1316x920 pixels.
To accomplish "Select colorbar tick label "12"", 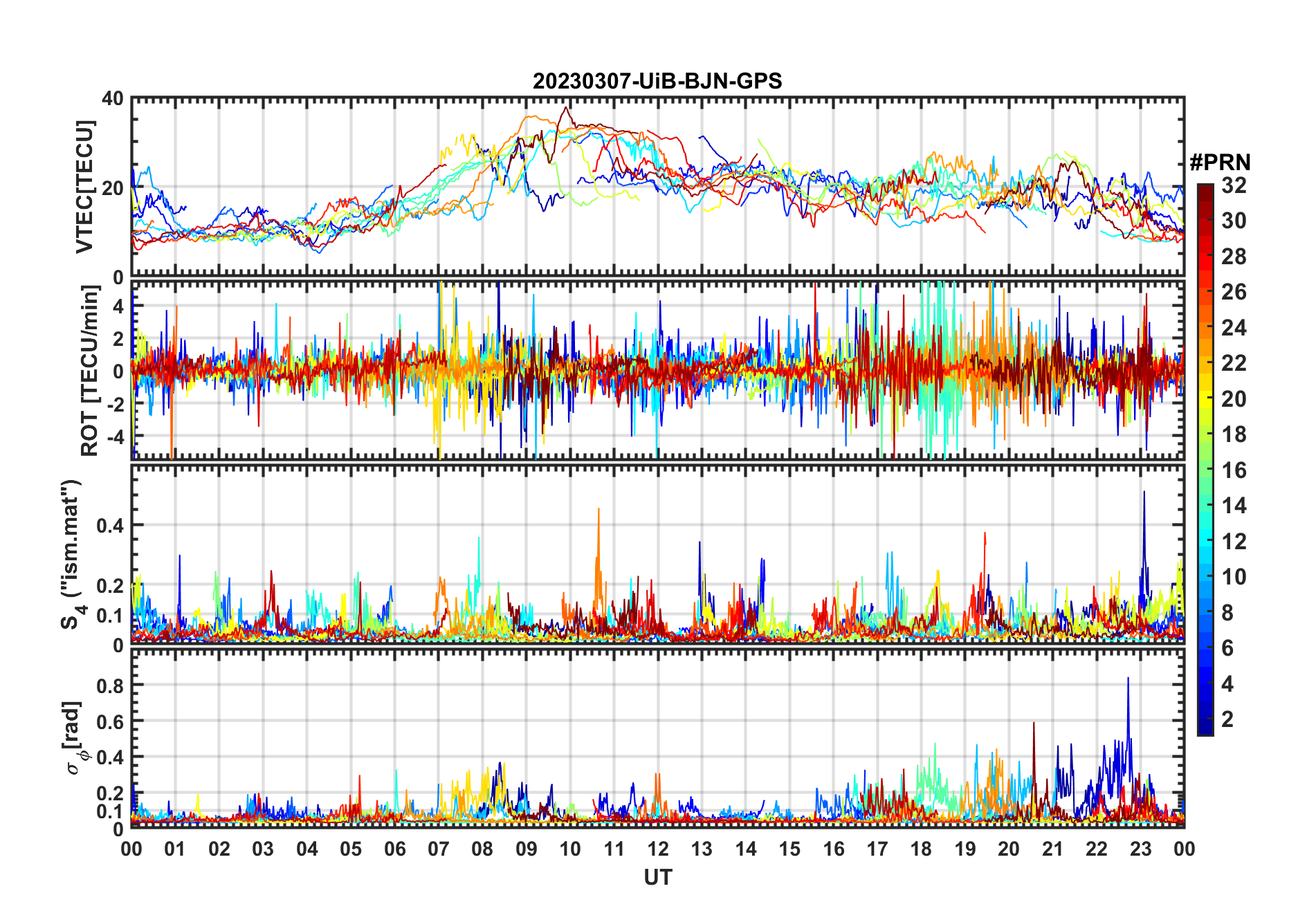I will (x=1234, y=542).
